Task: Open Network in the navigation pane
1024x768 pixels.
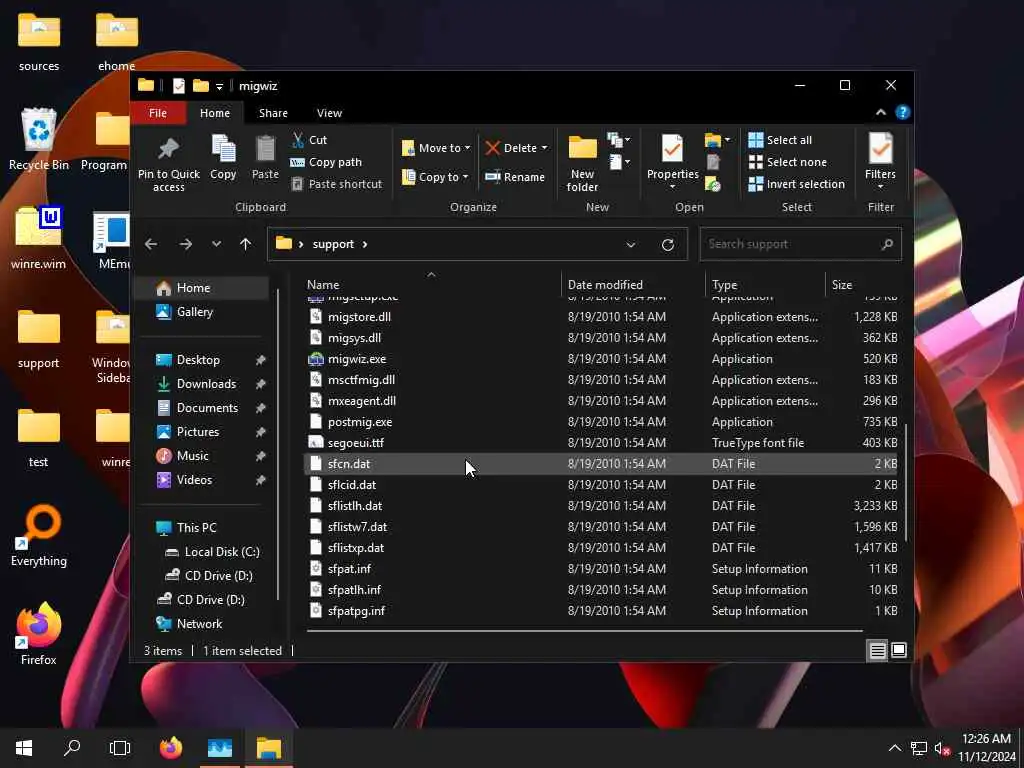Action: click(201, 624)
